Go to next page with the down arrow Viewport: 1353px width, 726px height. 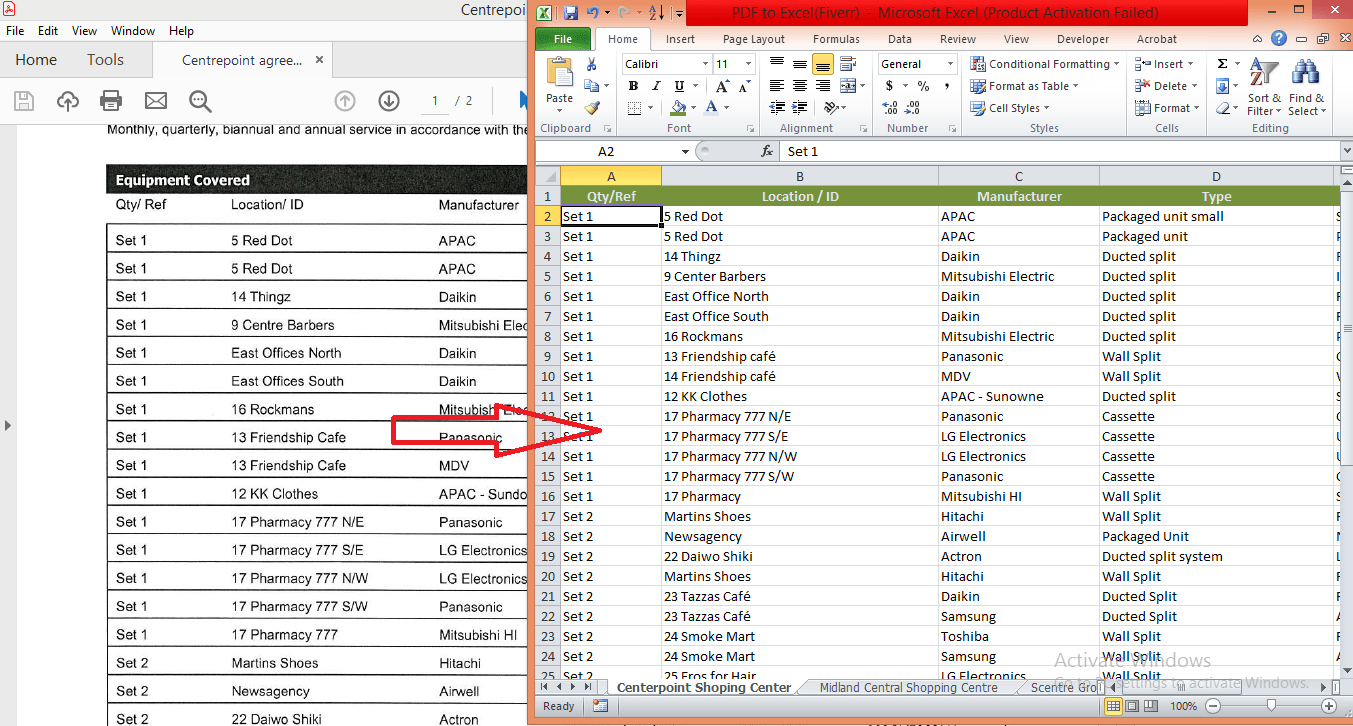389,101
